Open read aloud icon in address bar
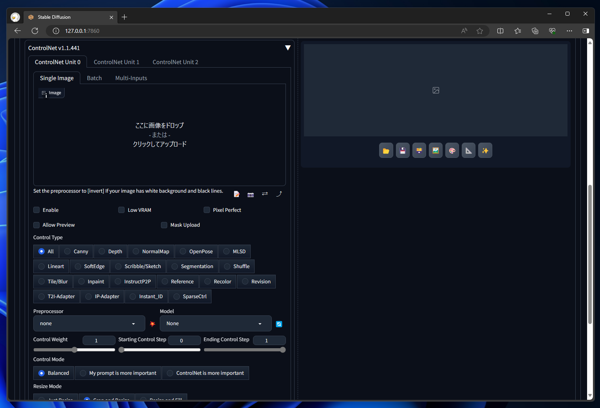 [464, 31]
